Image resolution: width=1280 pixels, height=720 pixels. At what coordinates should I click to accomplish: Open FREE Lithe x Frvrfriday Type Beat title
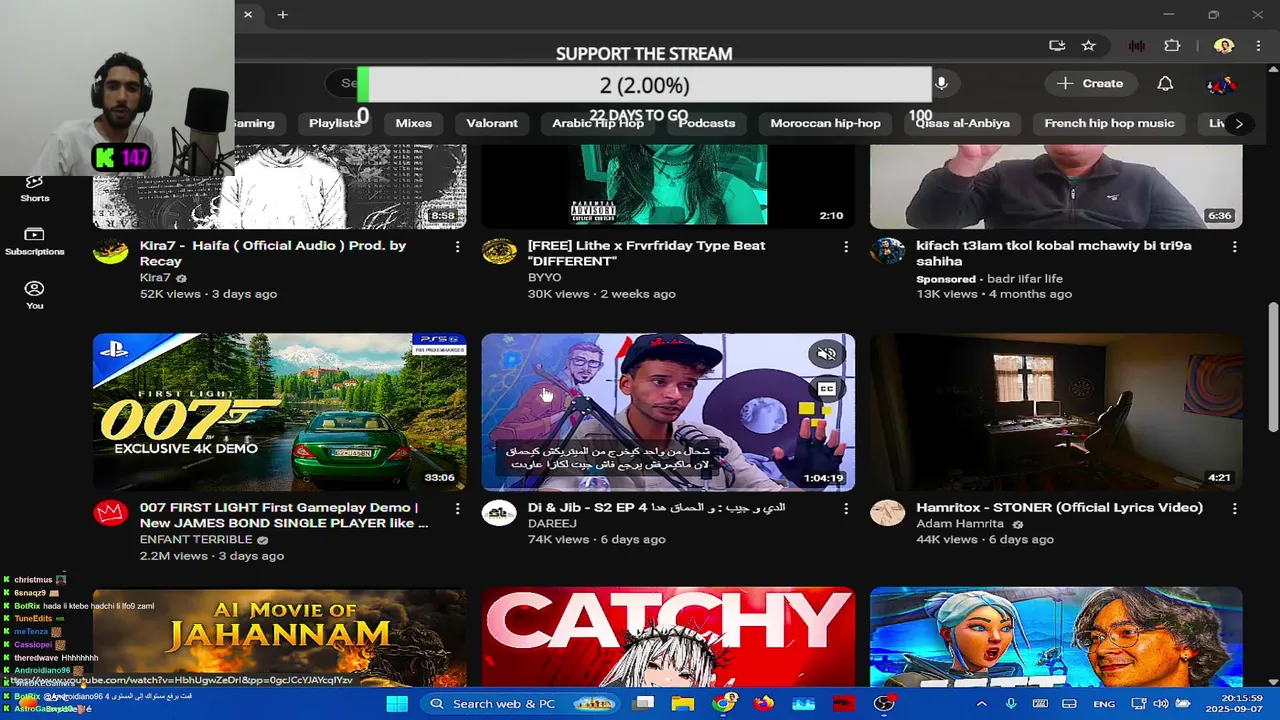(x=646, y=253)
